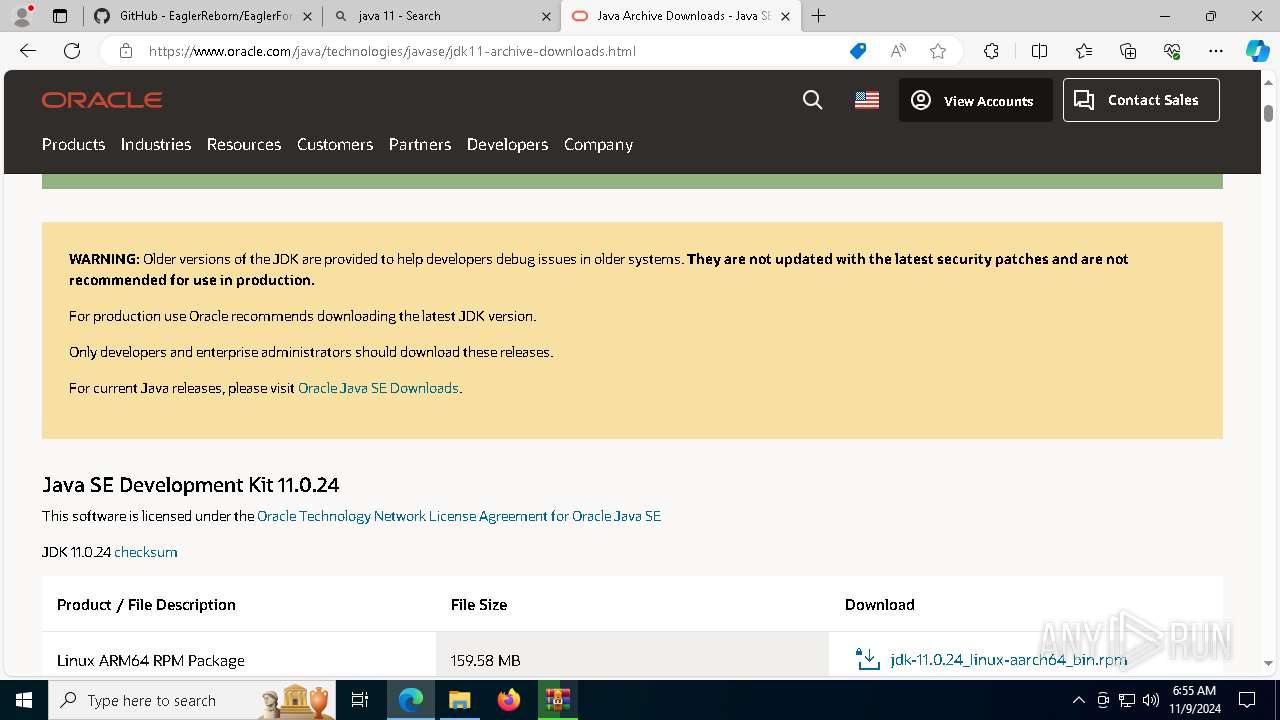The height and width of the screenshot is (720, 1280).
Task: Open Resources menu
Action: [x=244, y=144]
